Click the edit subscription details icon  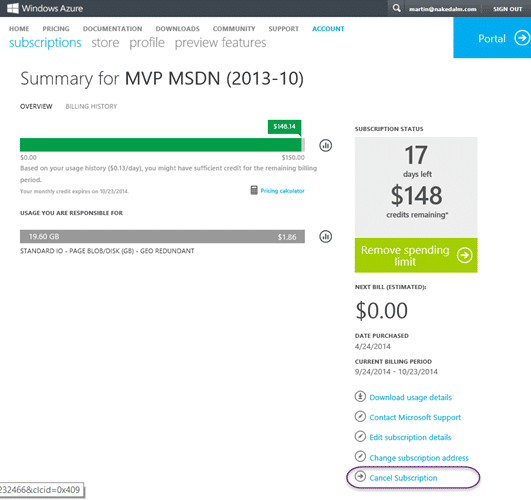[x=360, y=436]
